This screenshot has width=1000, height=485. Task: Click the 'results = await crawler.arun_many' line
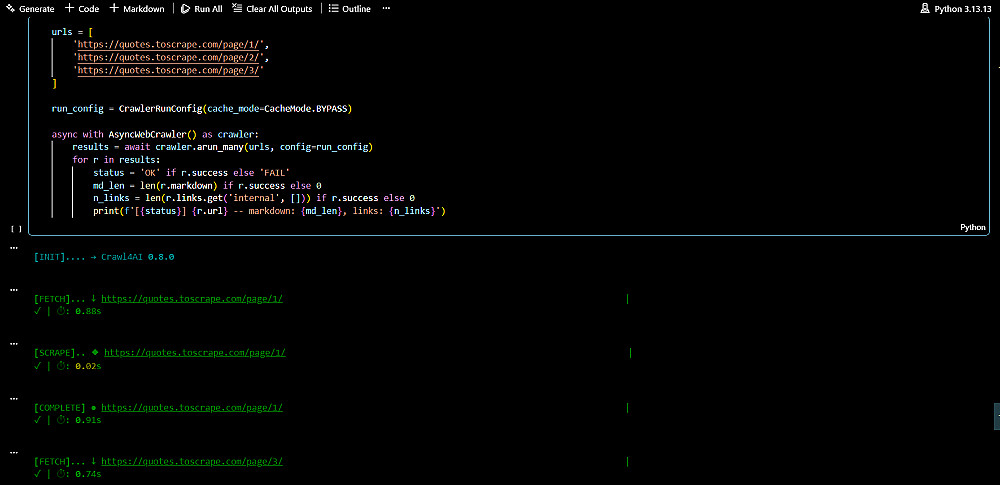(x=222, y=147)
